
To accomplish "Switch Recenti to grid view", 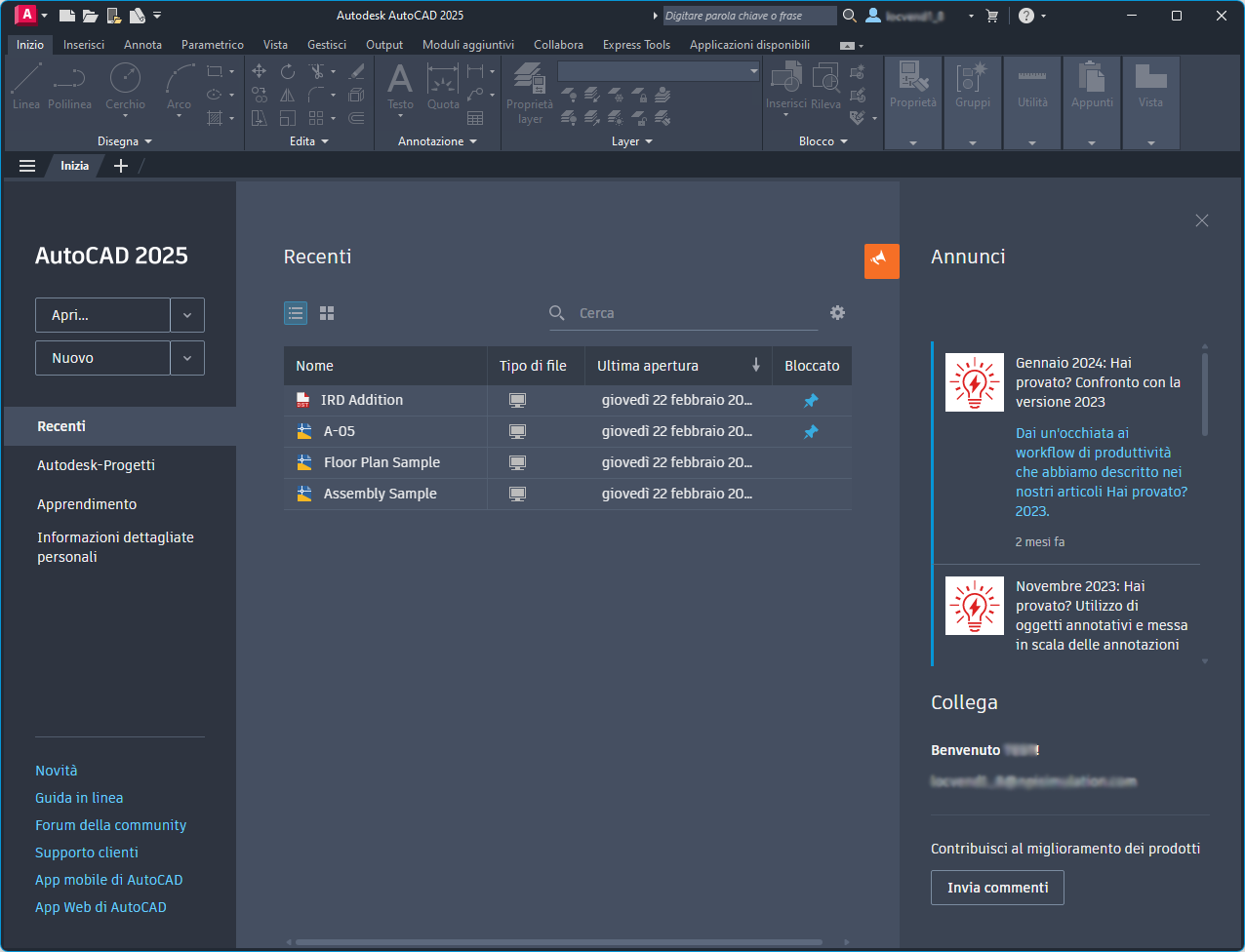I will [327, 312].
